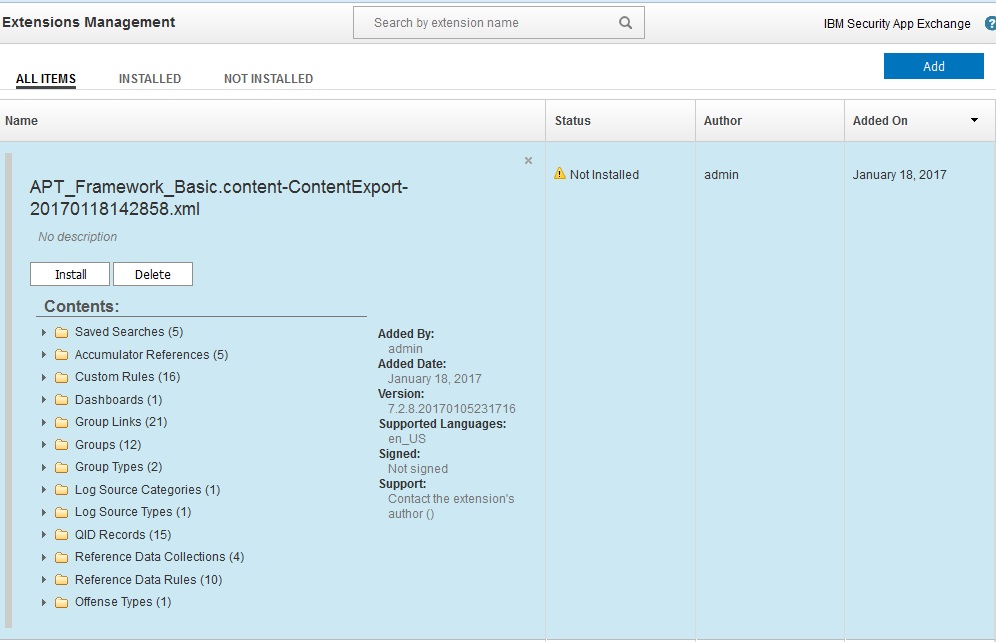Open the help question mark icon
This screenshot has width=996, height=642.
pyautogui.click(x=989, y=23)
